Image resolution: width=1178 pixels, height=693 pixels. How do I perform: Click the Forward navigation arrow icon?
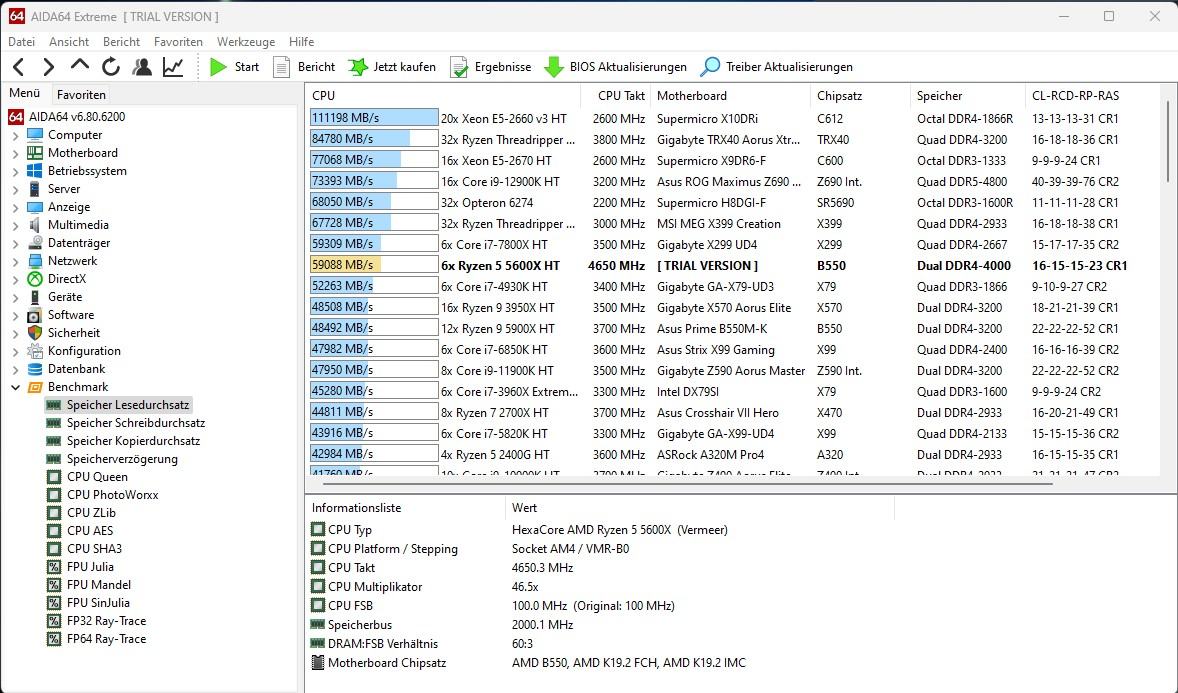click(x=49, y=67)
